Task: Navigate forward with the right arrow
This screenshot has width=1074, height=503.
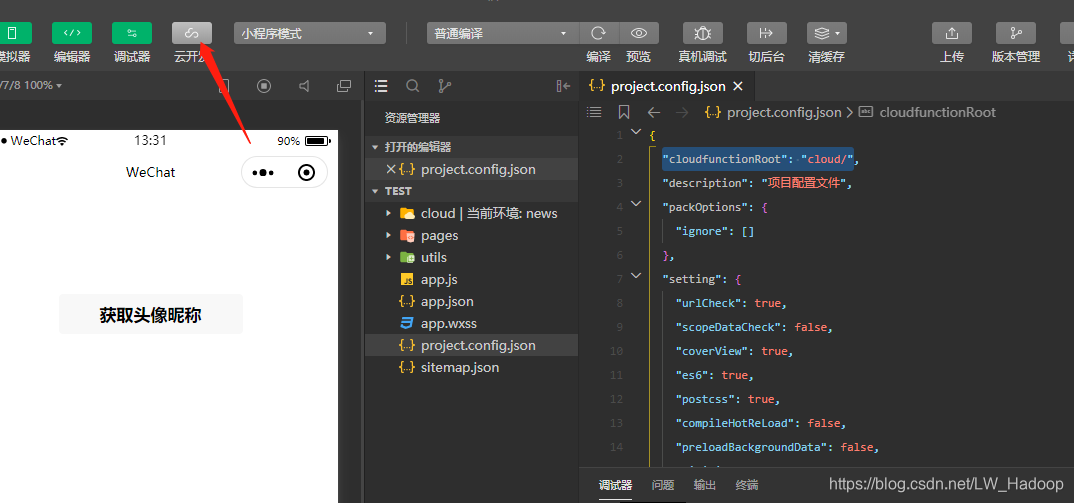Action: [682, 112]
